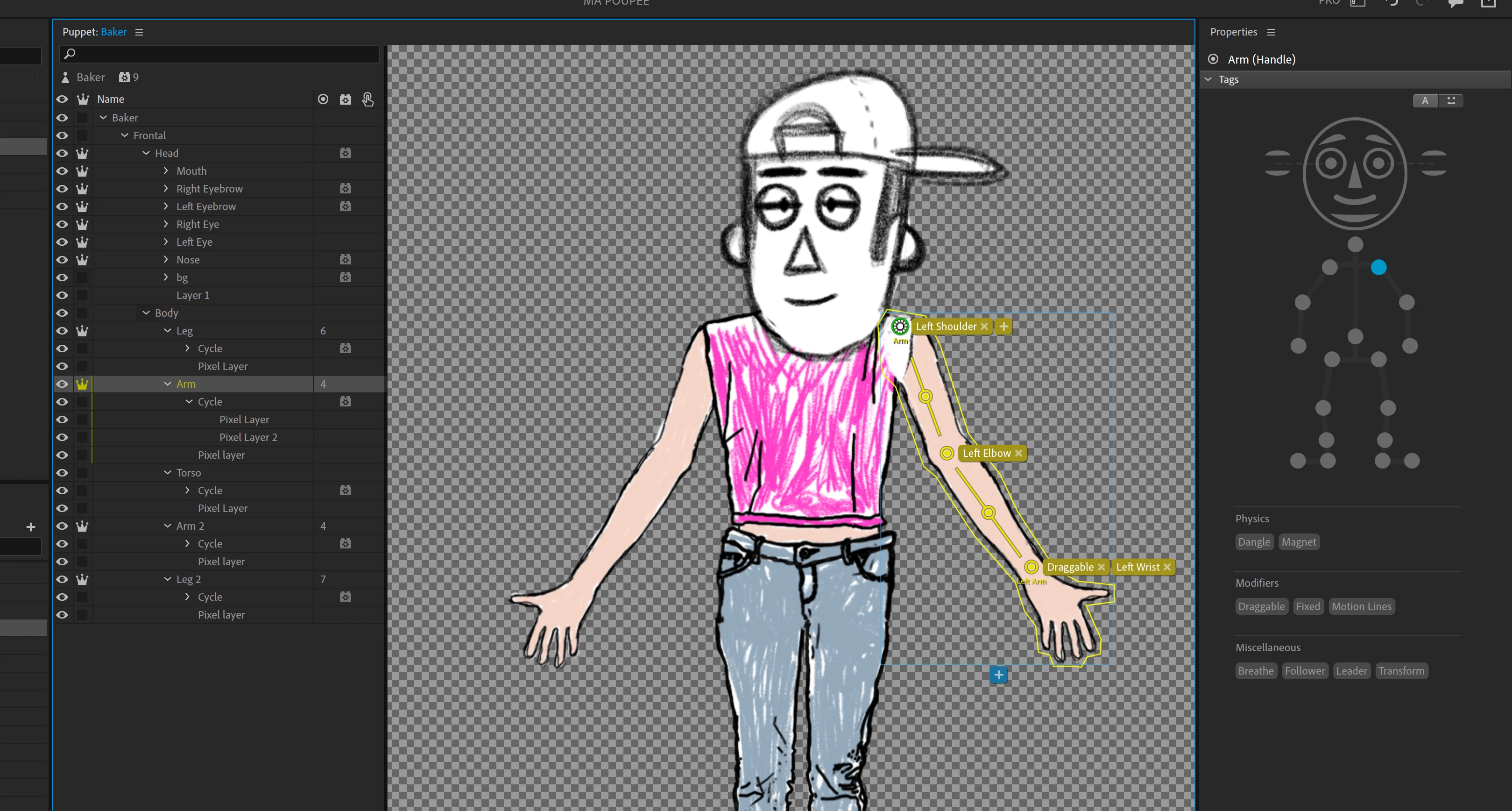
Task: Open the Properties panel menu
Action: pyautogui.click(x=1271, y=32)
